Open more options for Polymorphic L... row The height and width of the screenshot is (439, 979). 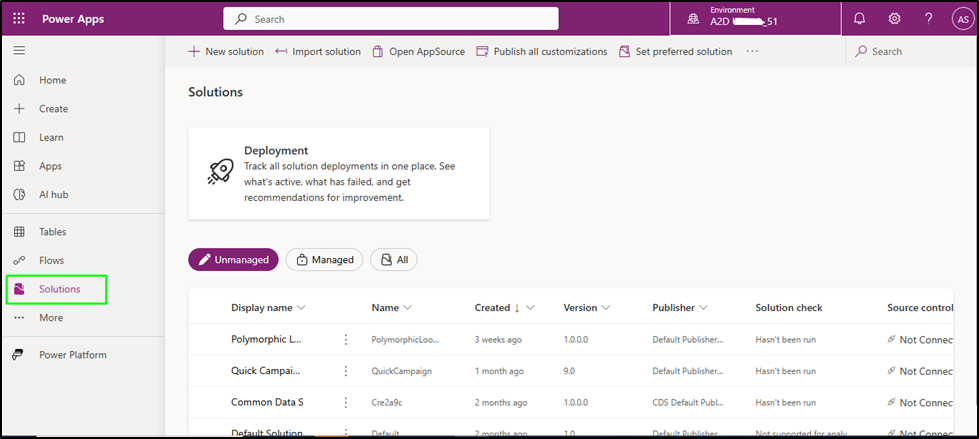point(346,340)
